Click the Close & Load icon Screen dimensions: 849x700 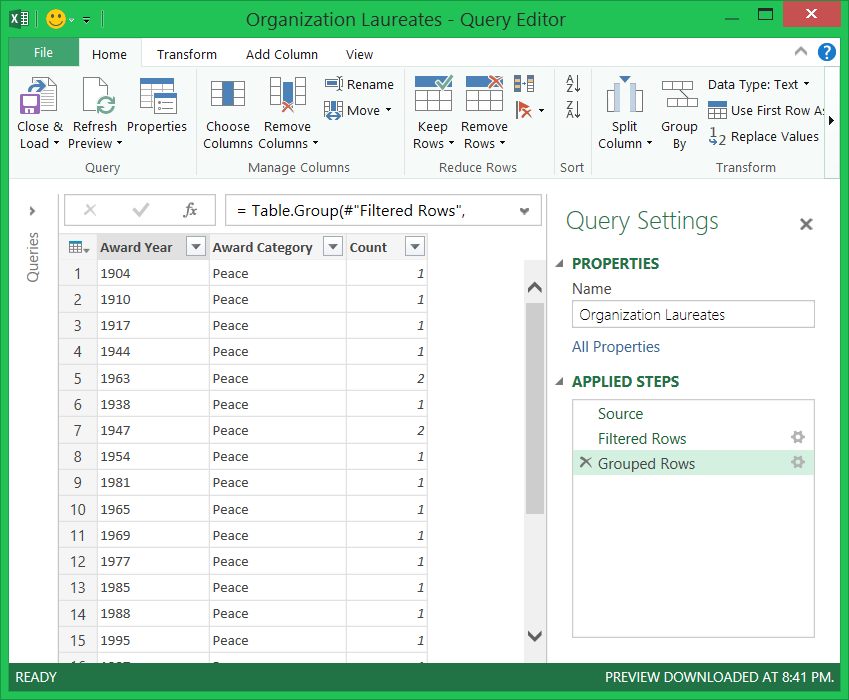click(39, 97)
